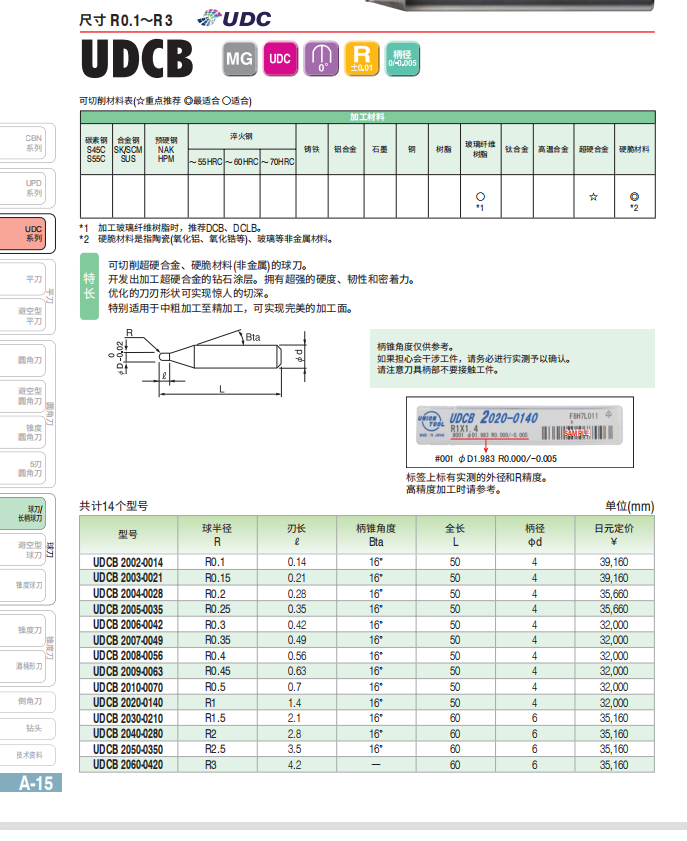Click the orange R ±0.01 tolerance icon
Image resolution: width=687 pixels, height=841 pixels.
pos(361,58)
